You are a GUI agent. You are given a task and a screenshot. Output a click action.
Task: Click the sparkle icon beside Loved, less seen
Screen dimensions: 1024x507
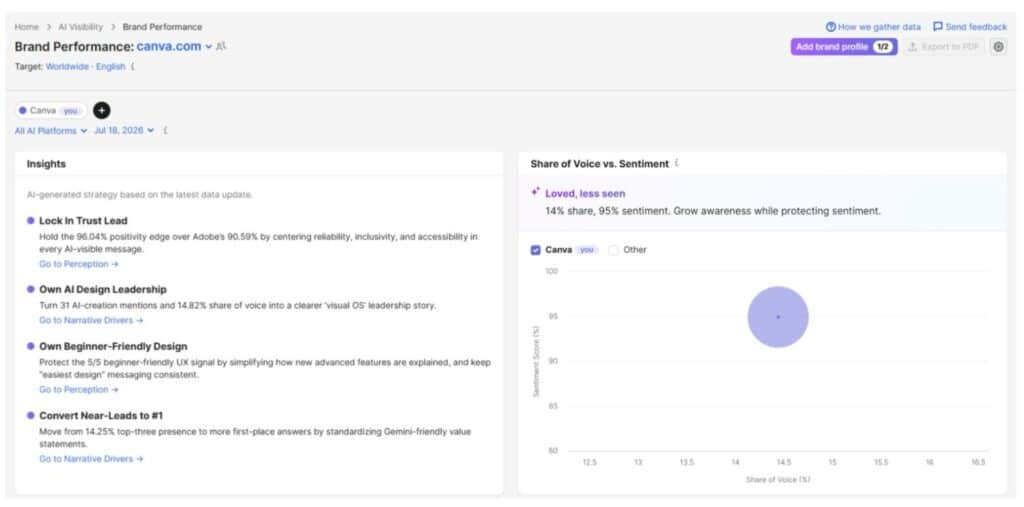[536, 192]
